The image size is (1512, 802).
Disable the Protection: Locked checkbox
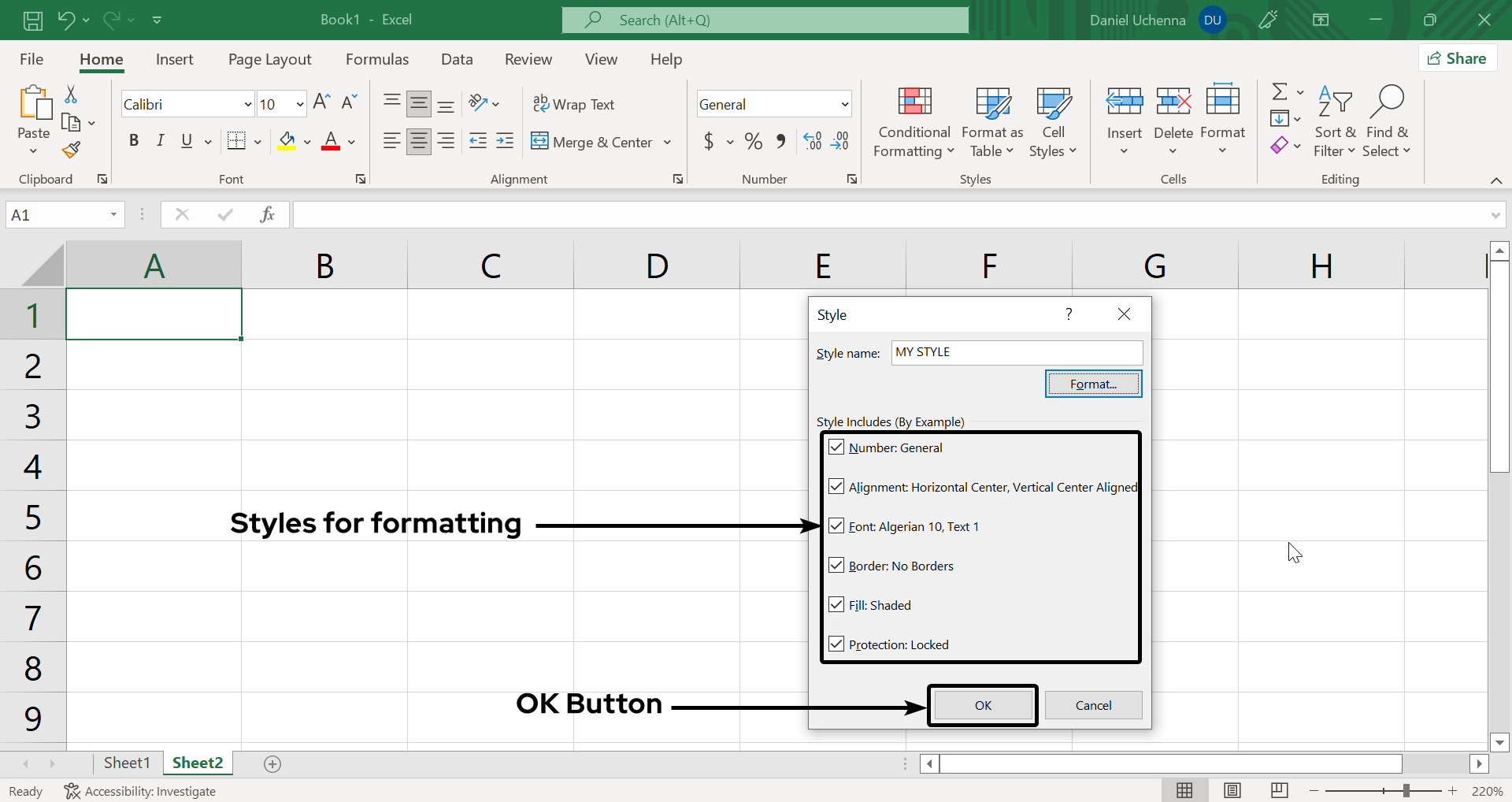(836, 644)
